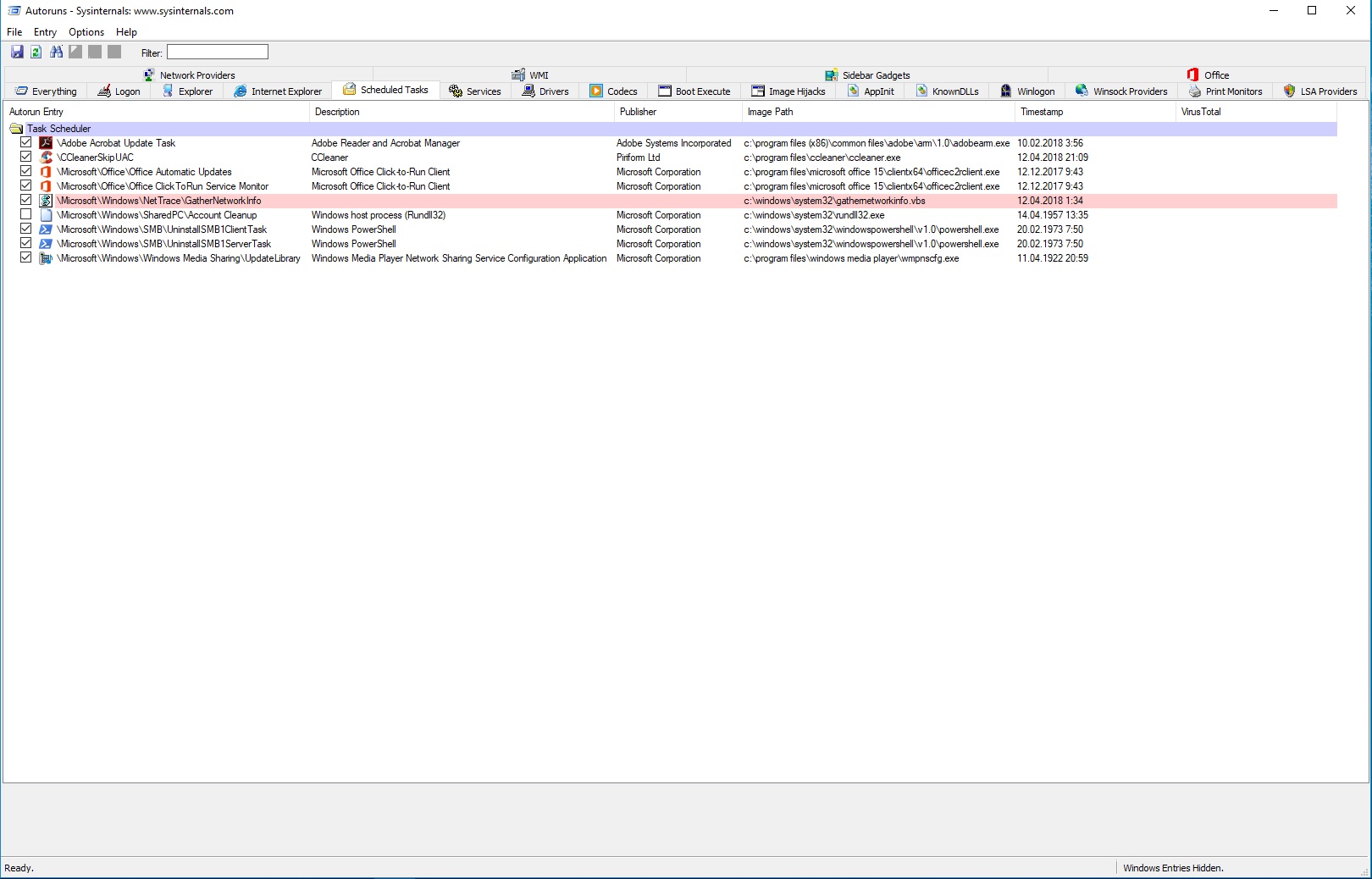1372x879 pixels.
Task: Click the GatherNetworkInfo script icon
Action: point(46,201)
